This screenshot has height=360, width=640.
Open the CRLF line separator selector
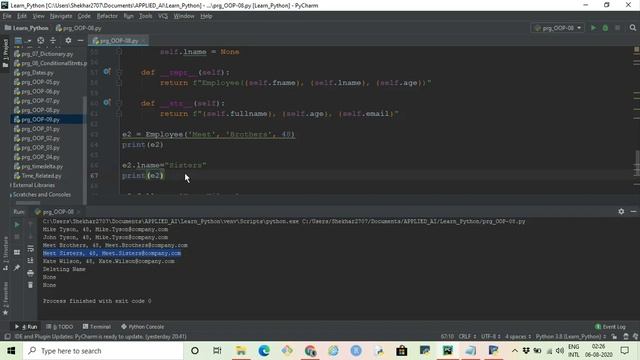(x=467, y=336)
